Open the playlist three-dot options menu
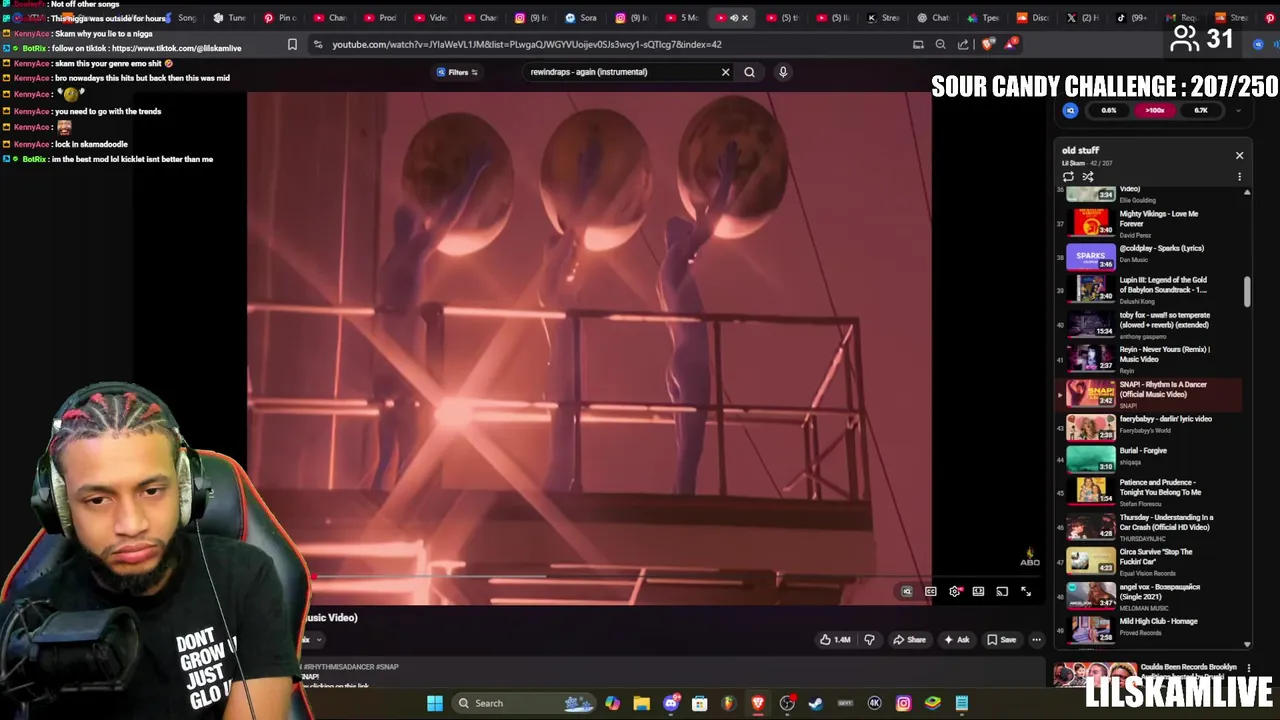This screenshot has width=1280, height=720. pos(1239,177)
